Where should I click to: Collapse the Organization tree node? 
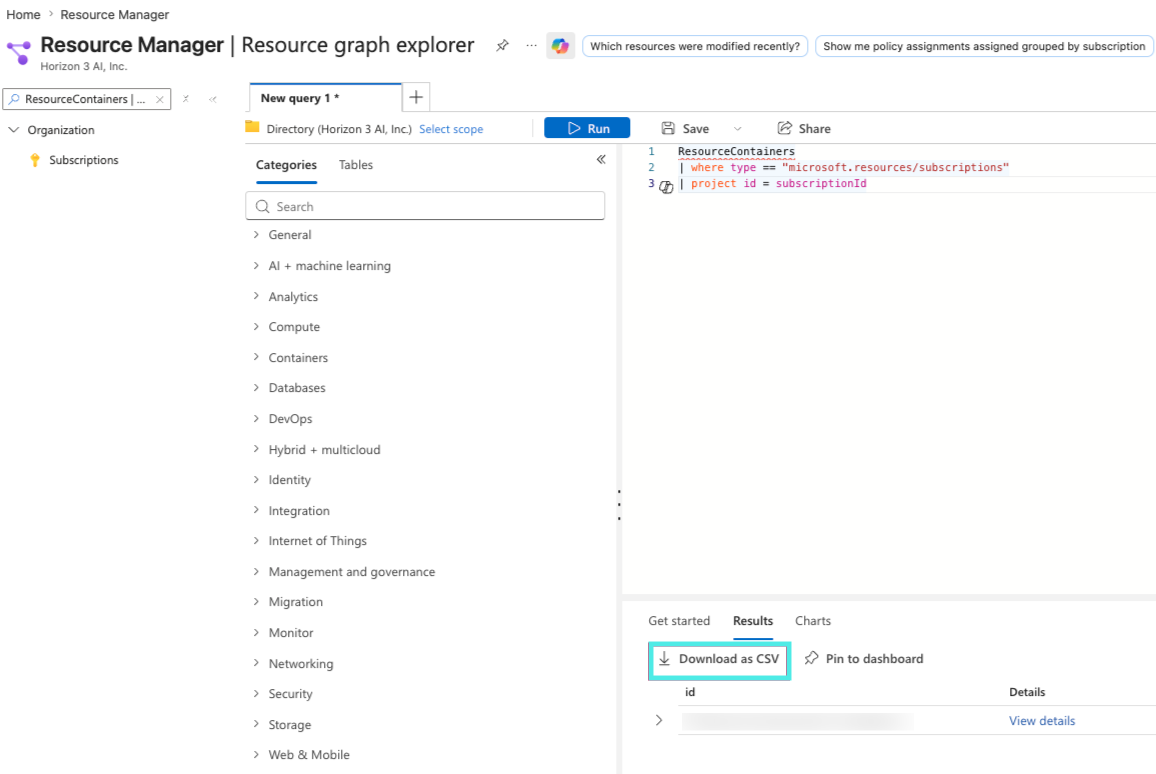point(13,130)
